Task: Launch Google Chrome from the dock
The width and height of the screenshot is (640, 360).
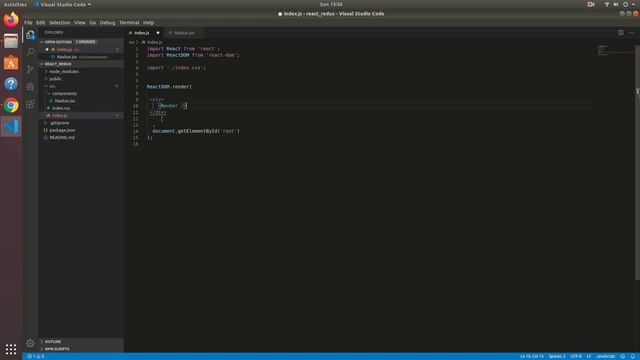Action: [11, 105]
